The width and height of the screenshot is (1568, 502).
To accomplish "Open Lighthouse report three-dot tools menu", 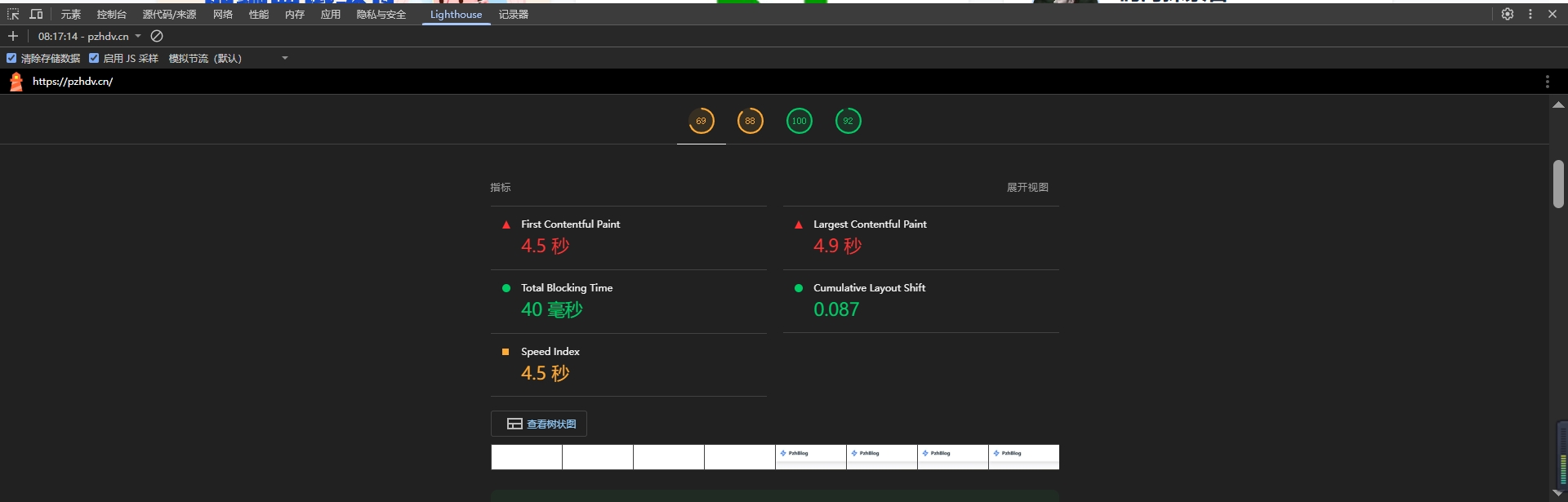I will [1547, 82].
